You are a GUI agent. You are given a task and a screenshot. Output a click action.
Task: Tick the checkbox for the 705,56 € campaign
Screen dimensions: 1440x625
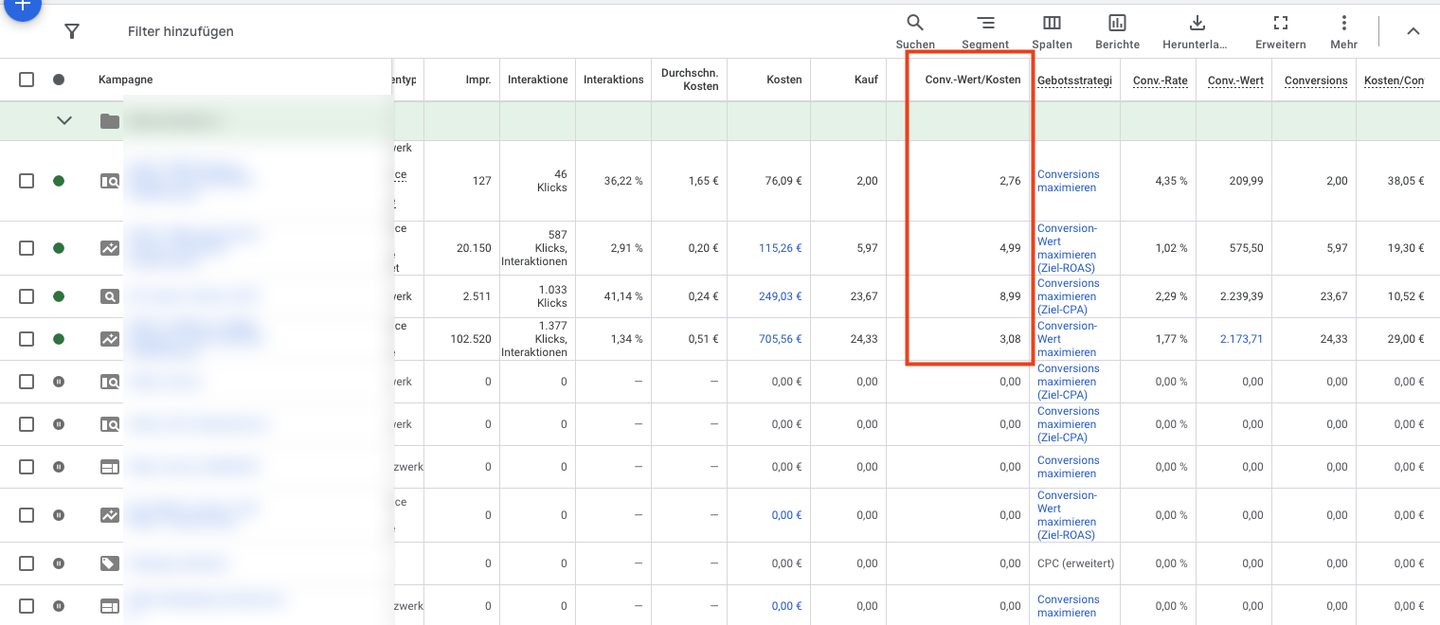[27, 339]
